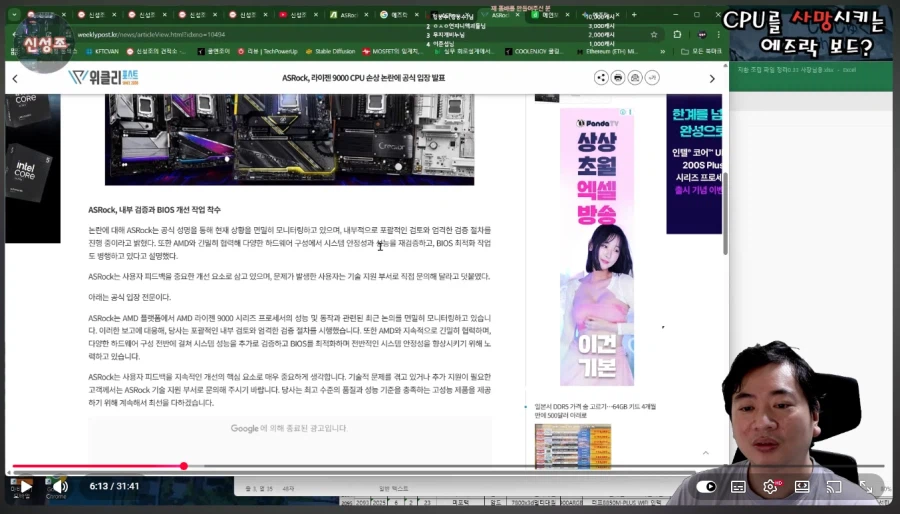Open the Ethereum (ETH) bookmark
Screen dimensions: 900x514
pyautogui.click(x=607, y=52)
